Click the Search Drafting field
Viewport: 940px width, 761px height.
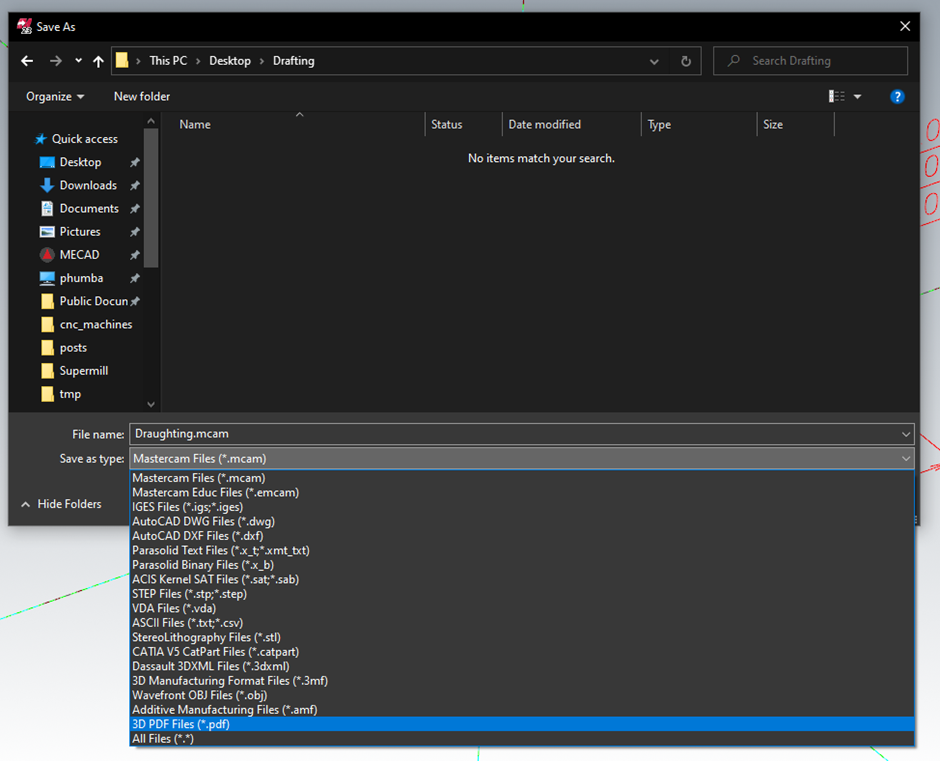point(811,61)
